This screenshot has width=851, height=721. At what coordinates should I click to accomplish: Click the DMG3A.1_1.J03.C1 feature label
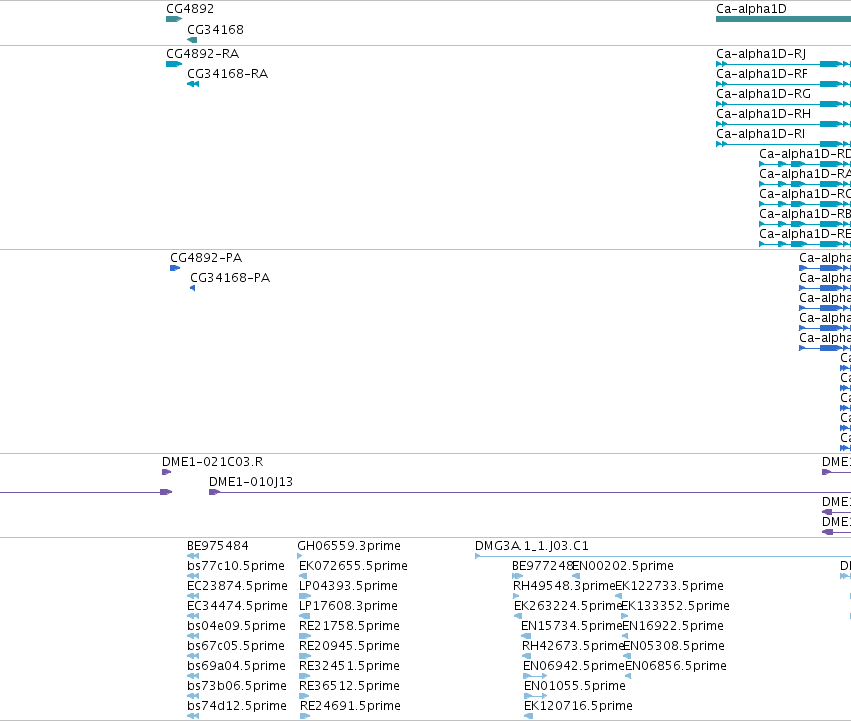point(532,546)
